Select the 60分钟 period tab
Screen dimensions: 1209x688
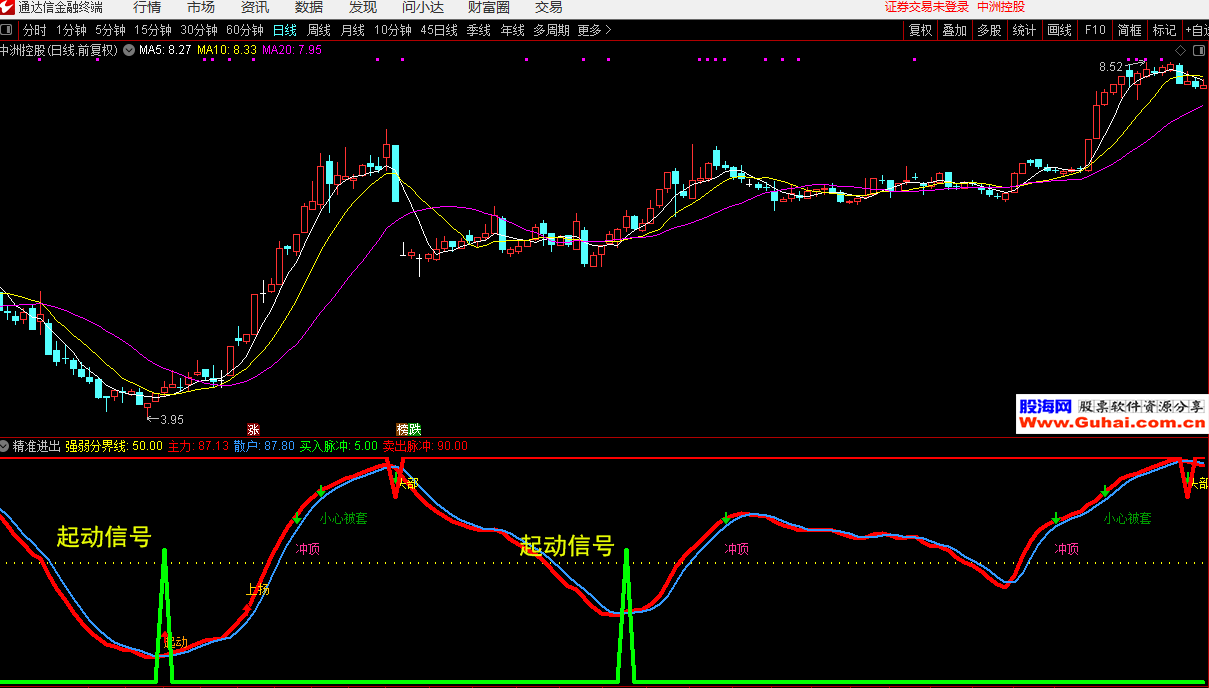(x=245, y=30)
